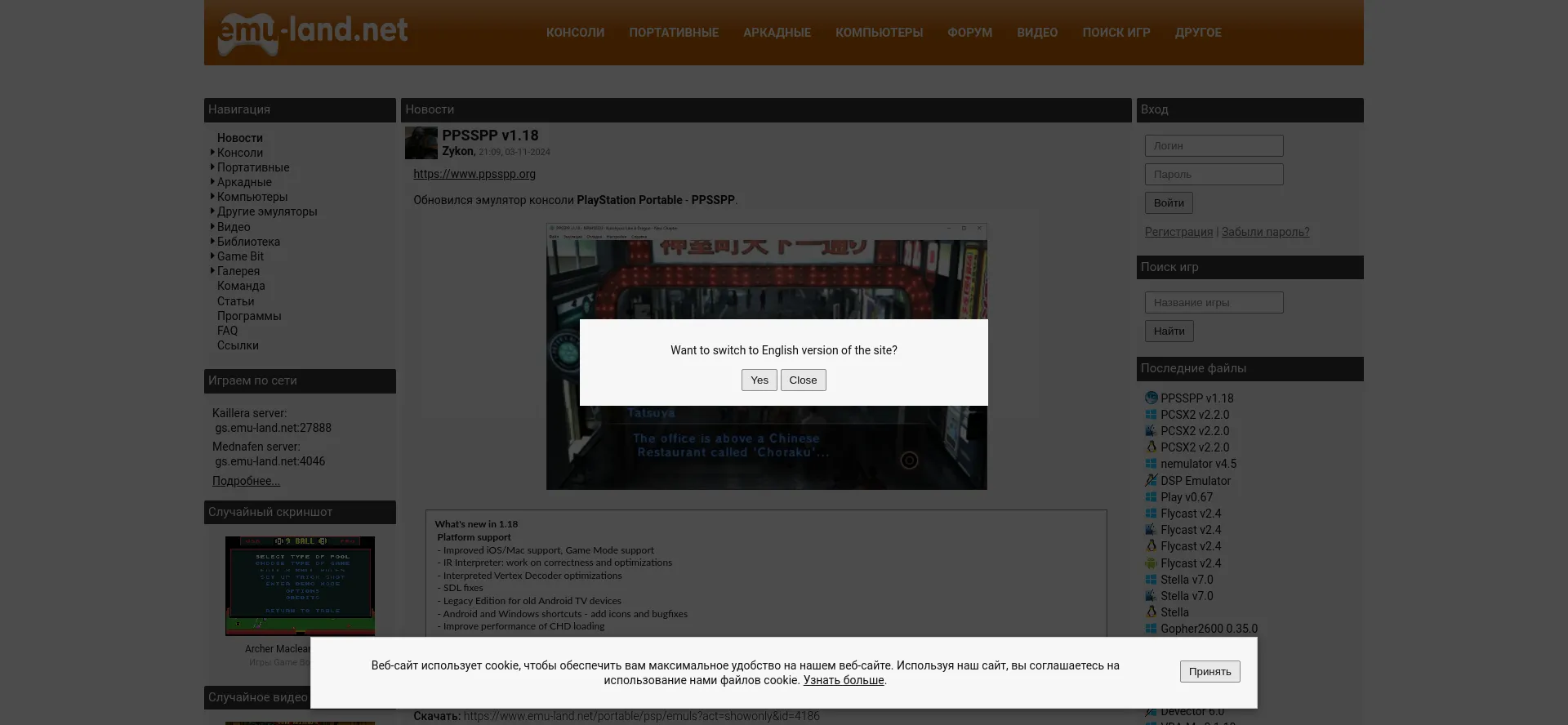Open the ДРУГОЕ top menu
The image size is (1568, 725).
[x=1198, y=33]
